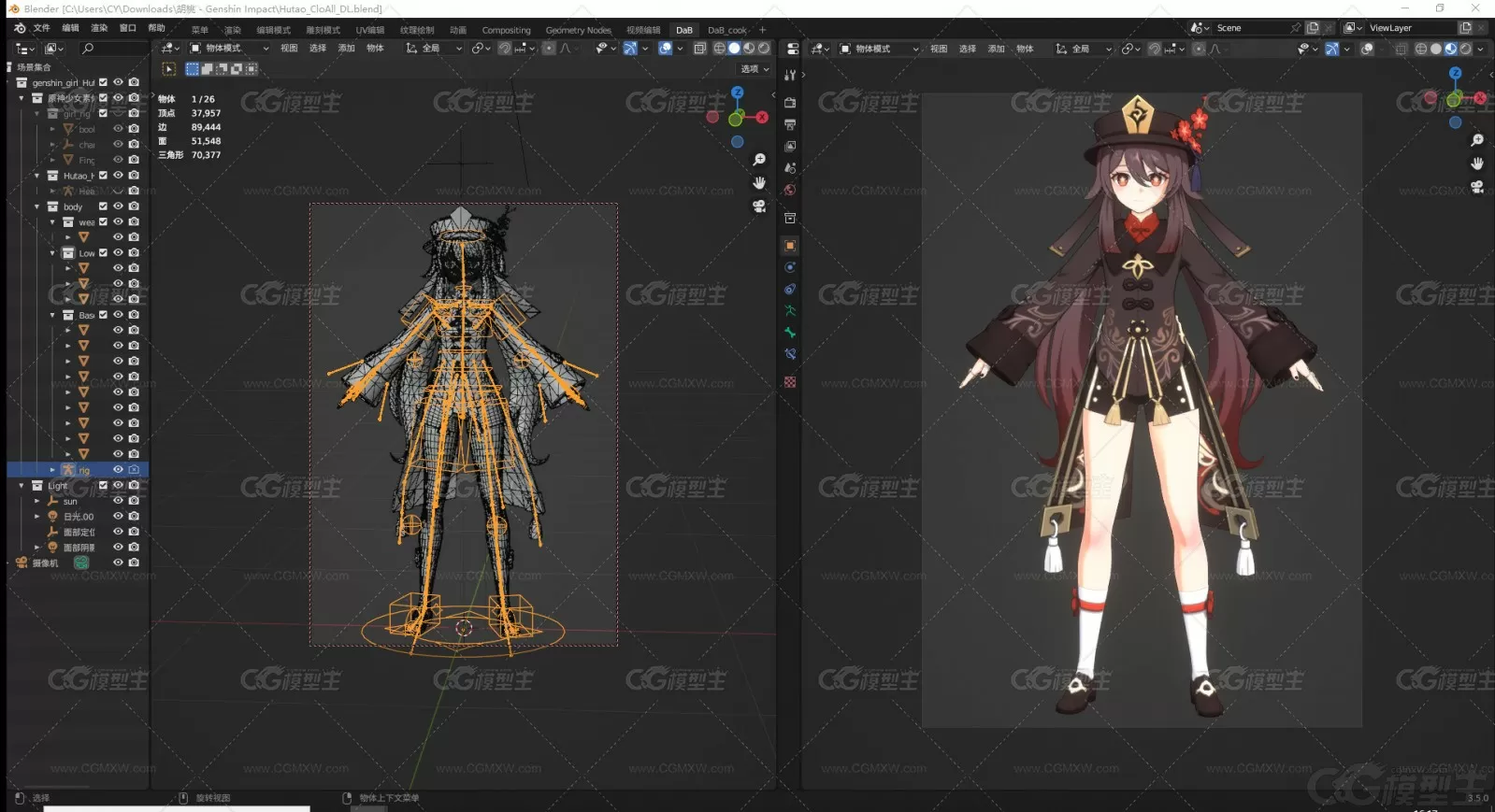
Task: Toggle camera view in left viewport
Action: coord(759,206)
